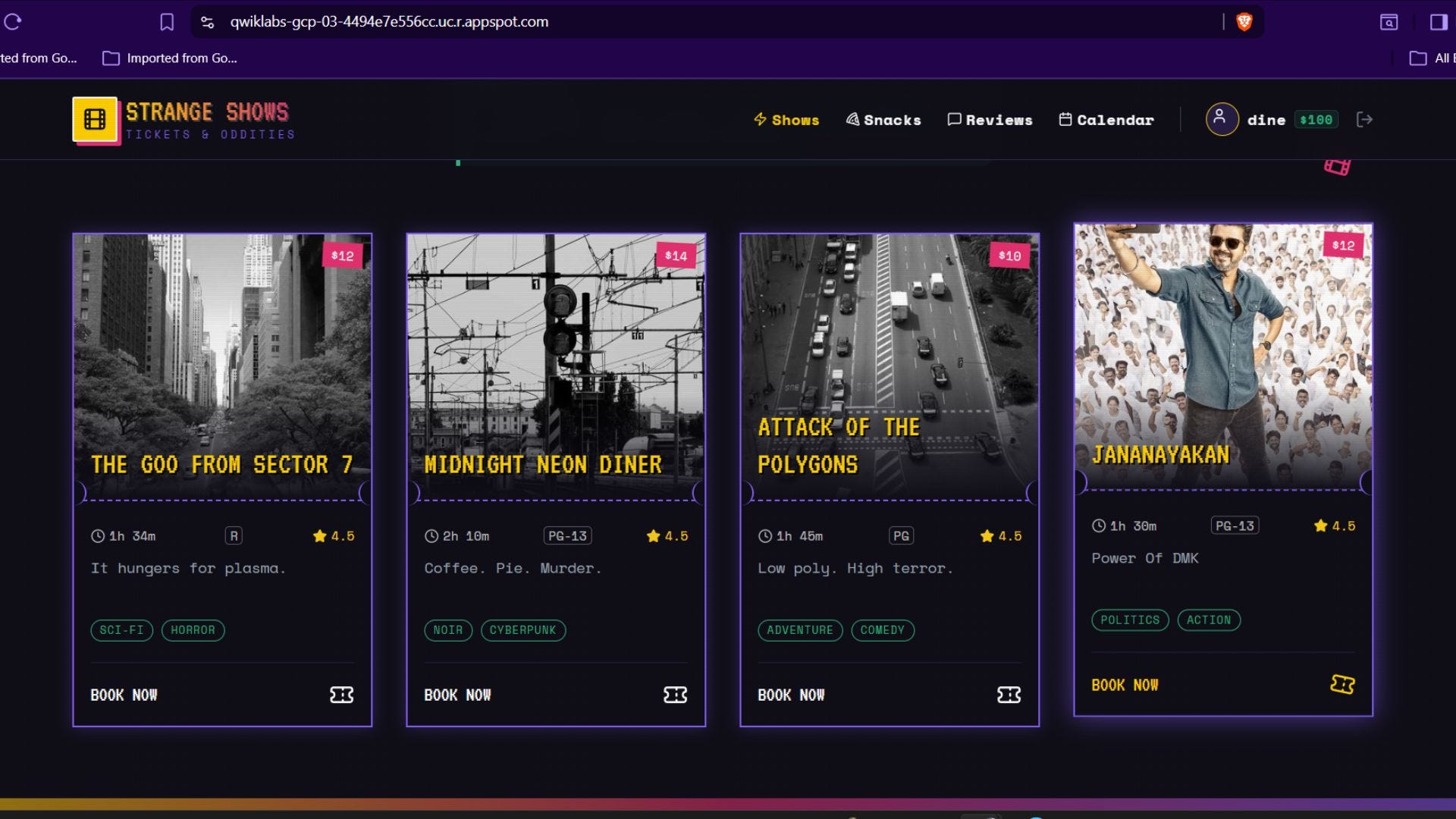The image size is (1456, 819).
Task: Click yellow ticket icon on Jananayakan card
Action: [x=1342, y=684]
